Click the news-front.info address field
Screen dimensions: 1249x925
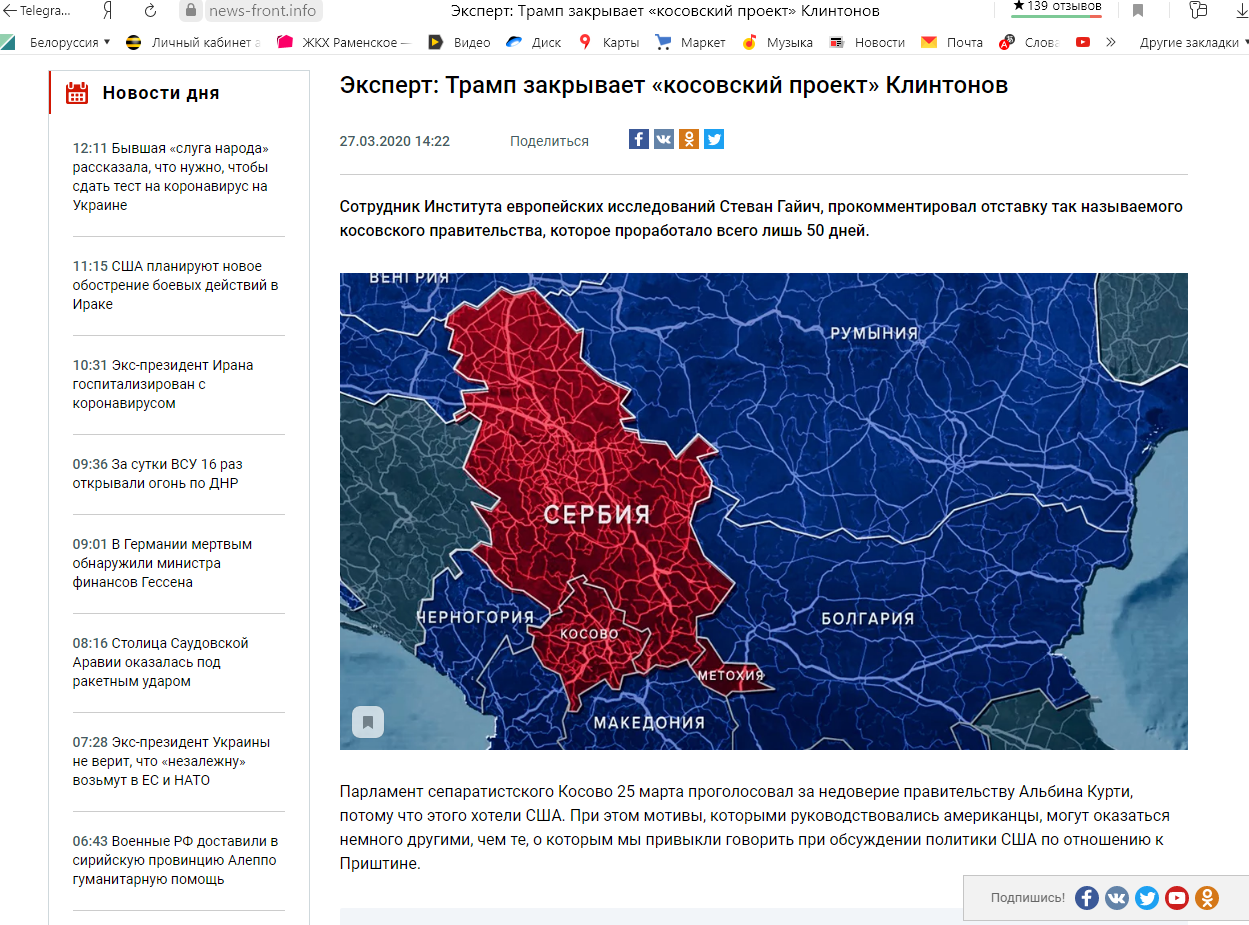[x=262, y=11]
